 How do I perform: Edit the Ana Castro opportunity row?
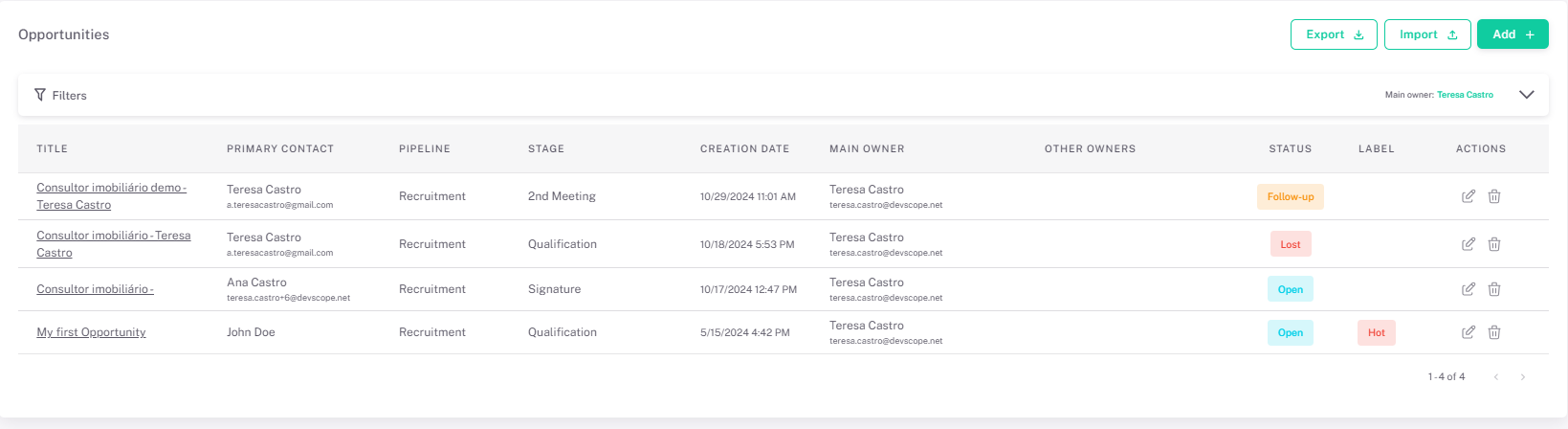point(1468,289)
